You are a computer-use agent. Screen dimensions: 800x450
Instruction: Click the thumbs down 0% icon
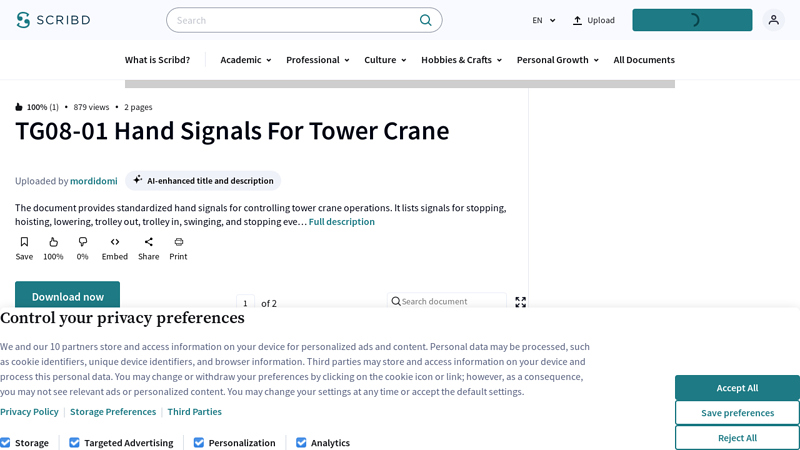(83, 242)
